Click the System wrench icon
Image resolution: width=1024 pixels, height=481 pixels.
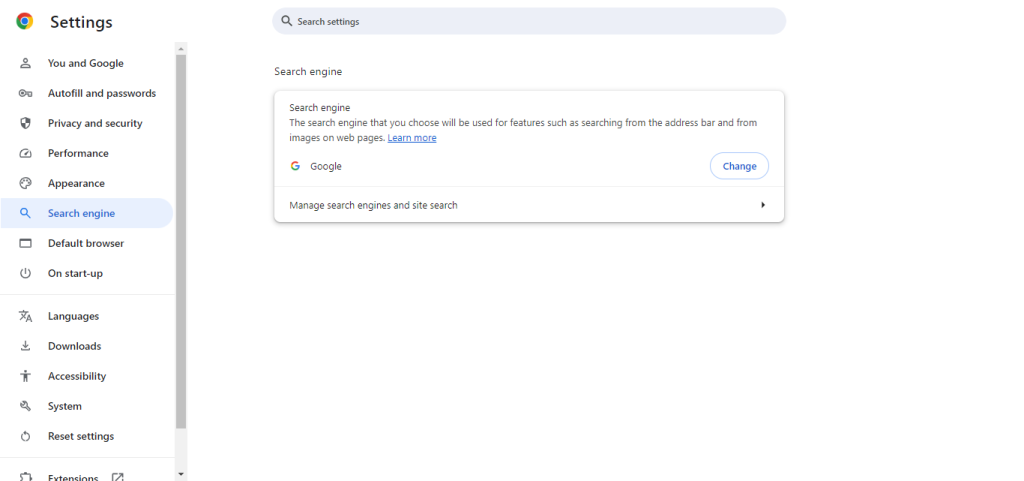pyautogui.click(x=25, y=406)
